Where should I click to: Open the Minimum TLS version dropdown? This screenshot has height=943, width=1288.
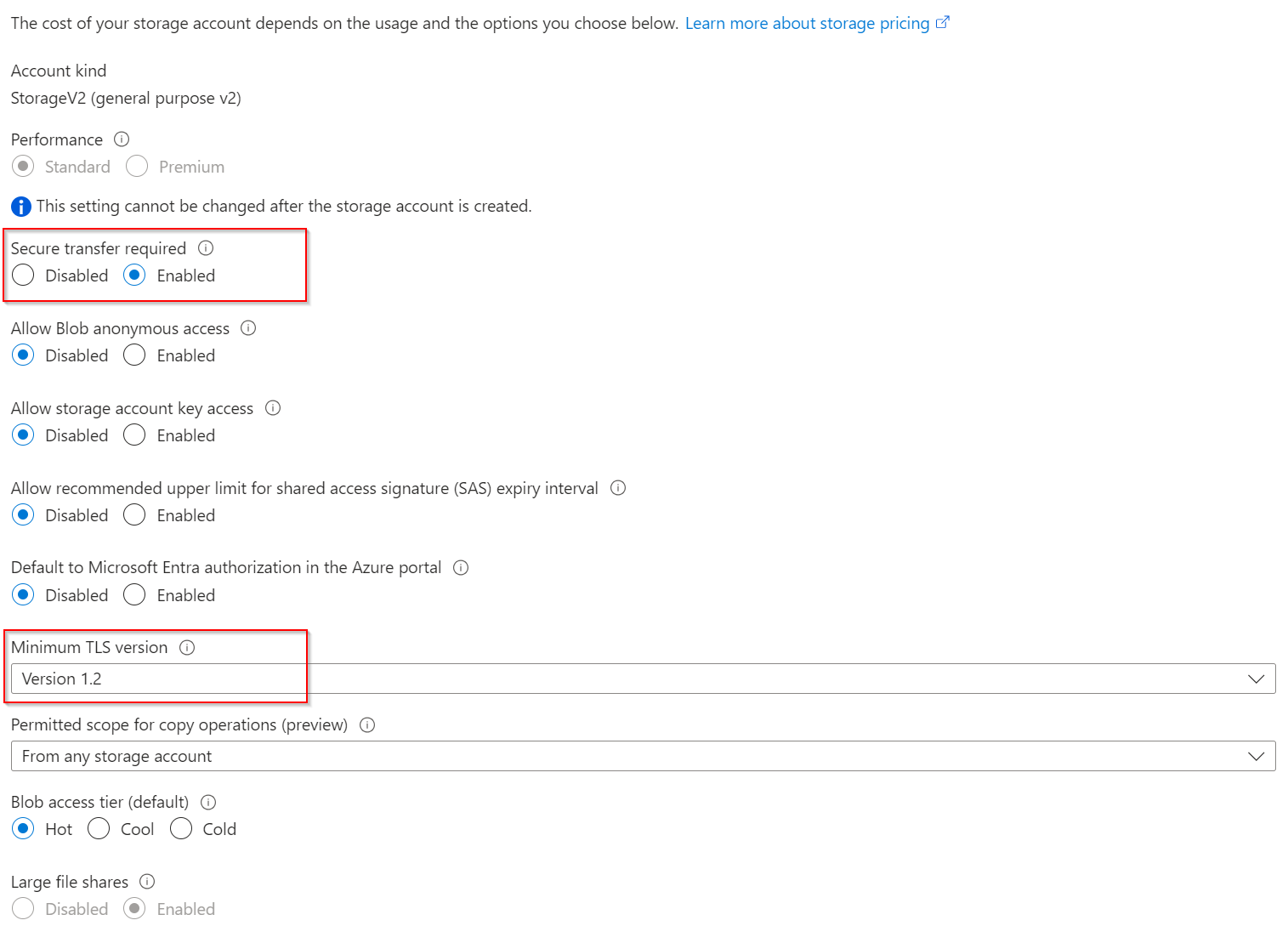click(x=643, y=679)
